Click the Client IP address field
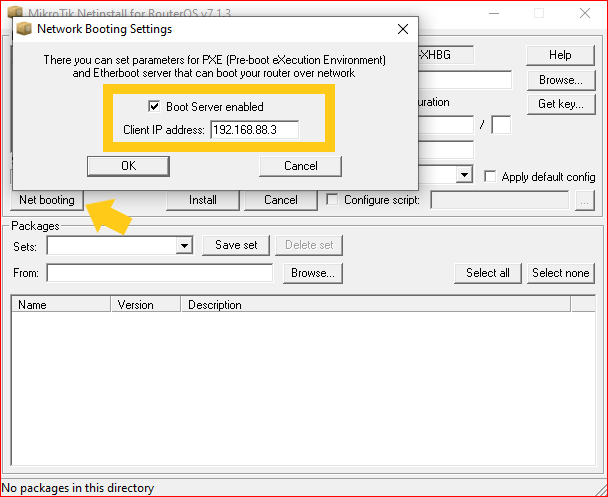Image resolution: width=608 pixels, height=497 pixels. tap(254, 129)
